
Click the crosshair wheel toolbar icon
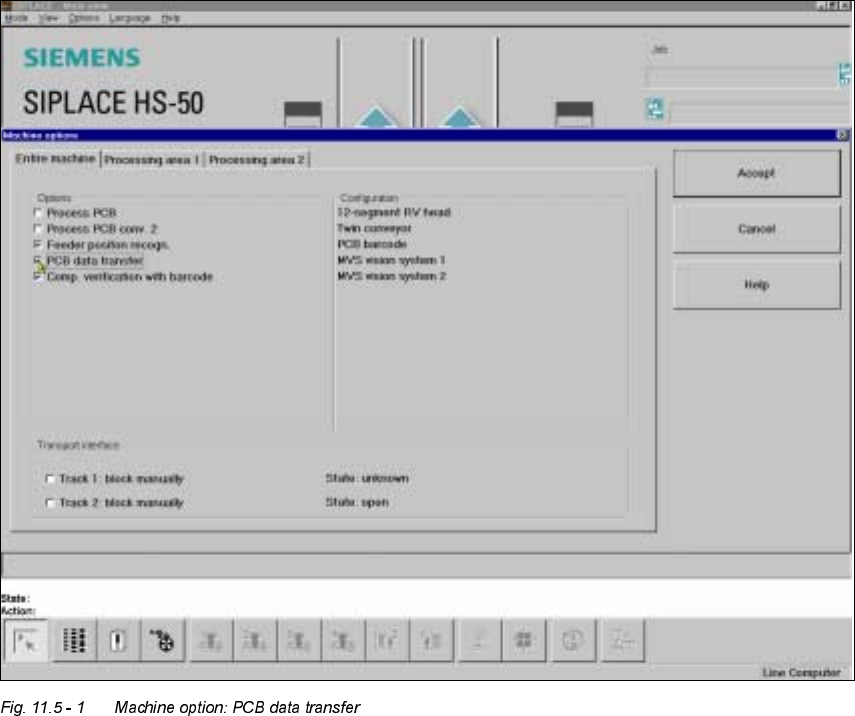pyautogui.click(x=162, y=640)
